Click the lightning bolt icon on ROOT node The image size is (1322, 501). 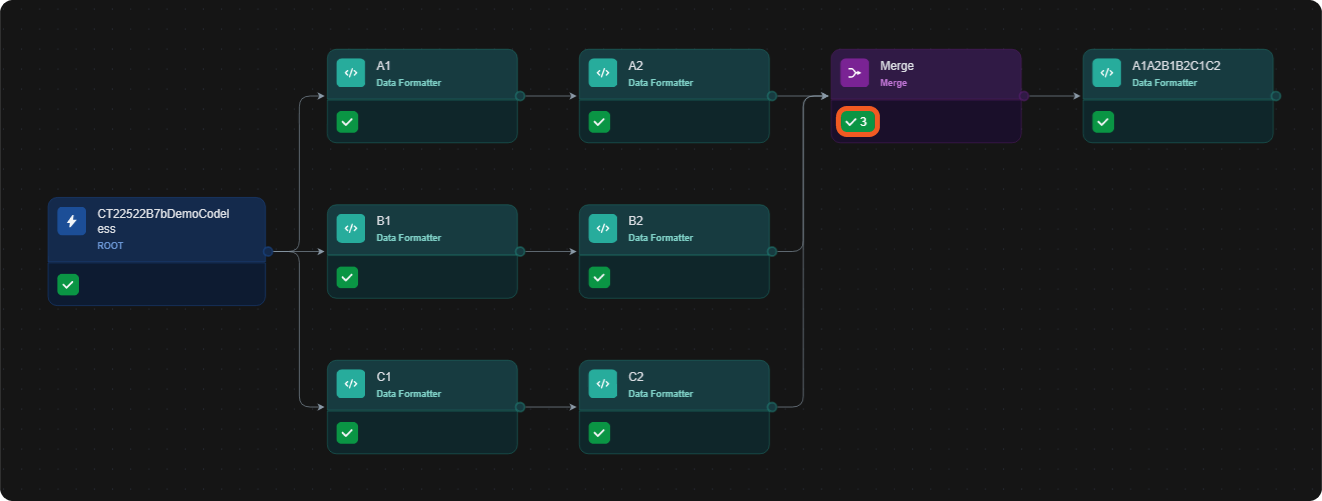tap(72, 221)
